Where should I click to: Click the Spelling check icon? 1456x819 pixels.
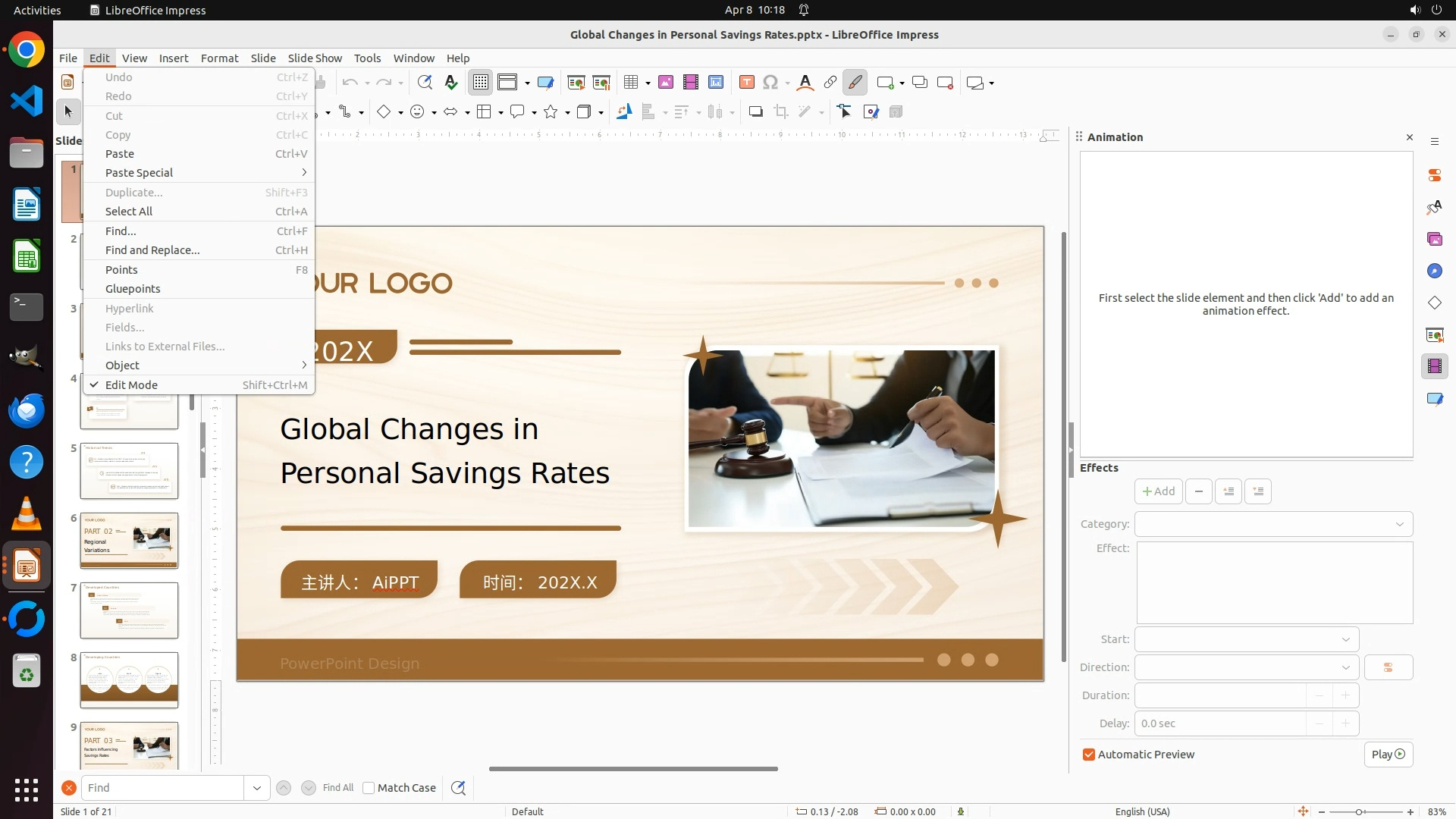[451, 83]
